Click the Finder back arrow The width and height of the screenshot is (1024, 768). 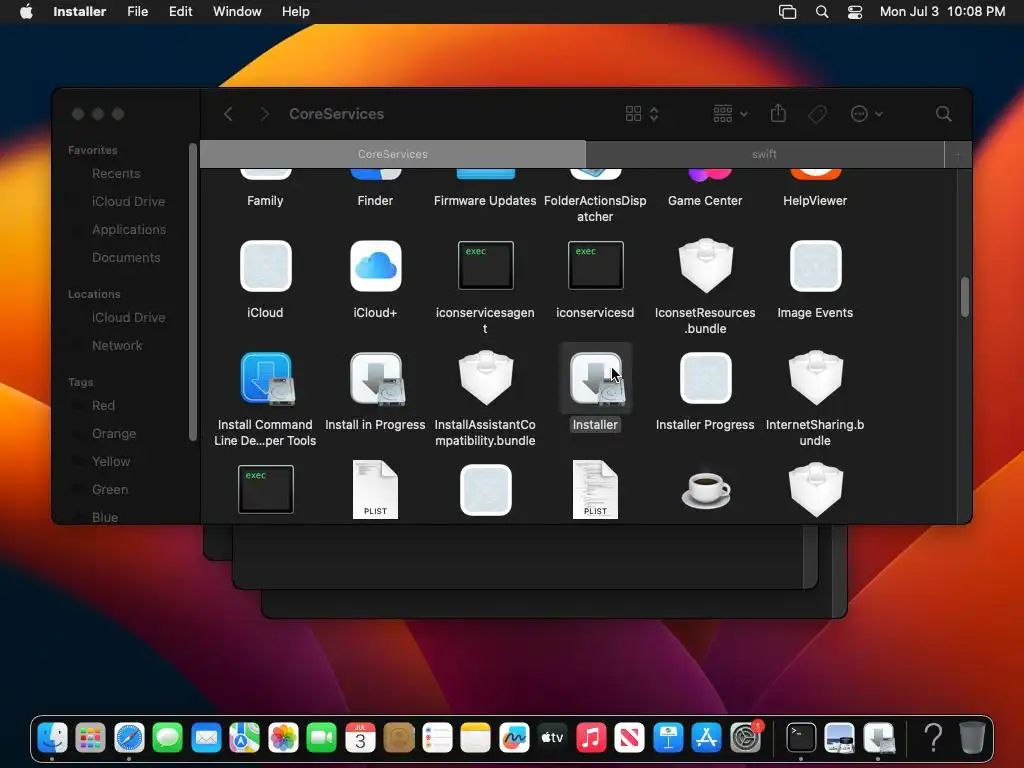pos(228,114)
